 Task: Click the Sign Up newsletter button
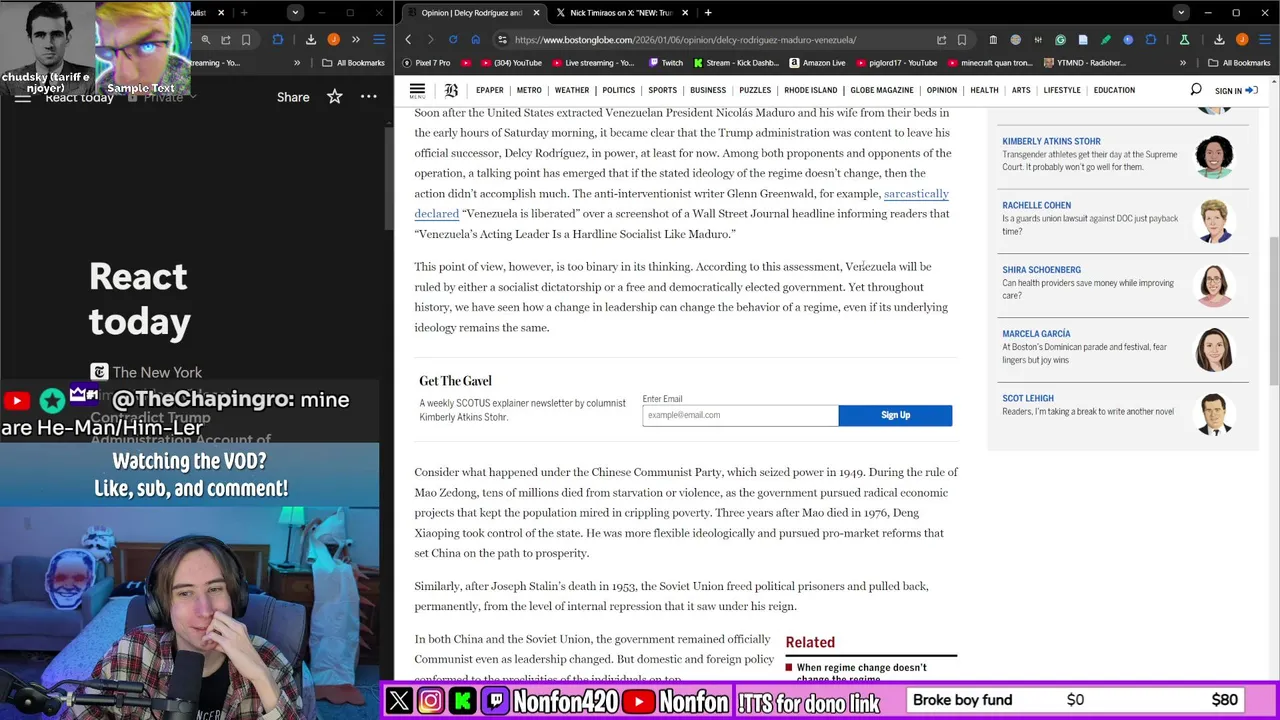click(x=895, y=415)
